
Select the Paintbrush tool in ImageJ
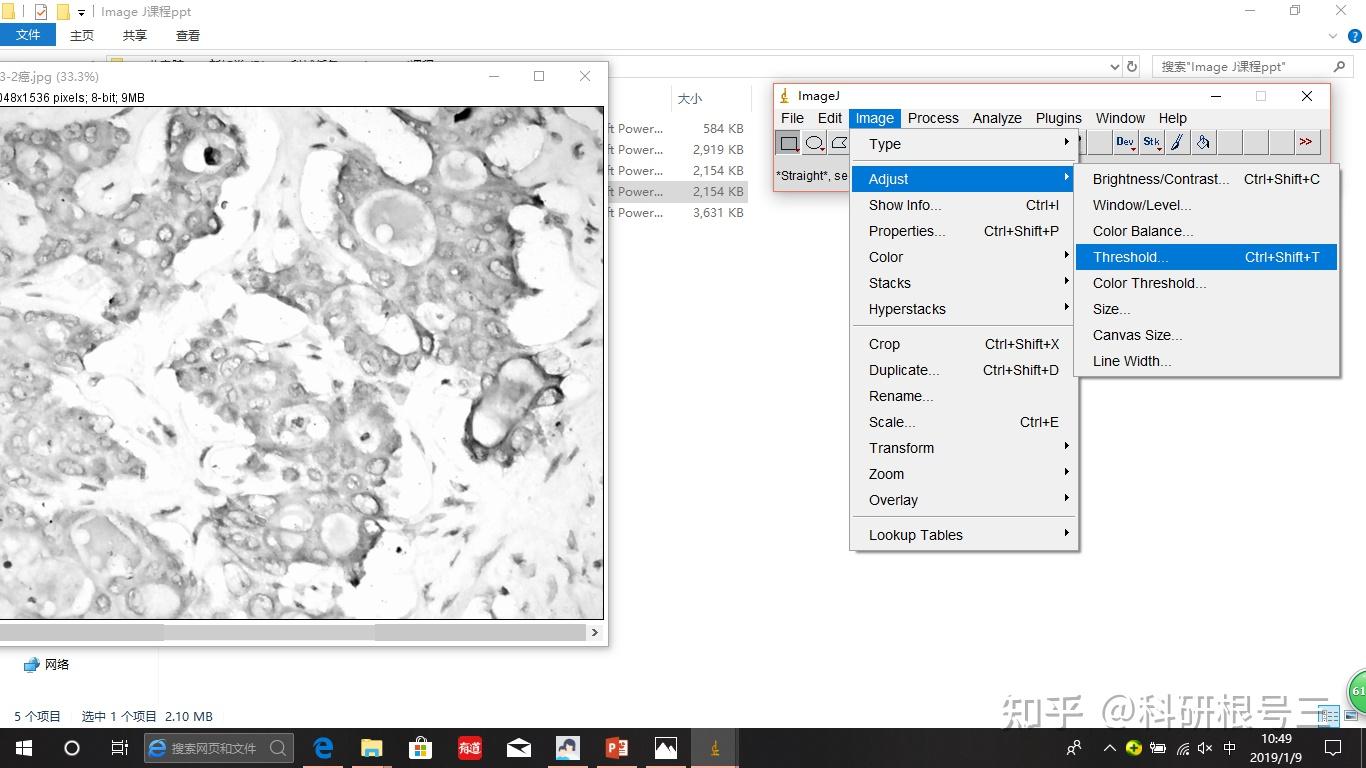coord(1177,143)
